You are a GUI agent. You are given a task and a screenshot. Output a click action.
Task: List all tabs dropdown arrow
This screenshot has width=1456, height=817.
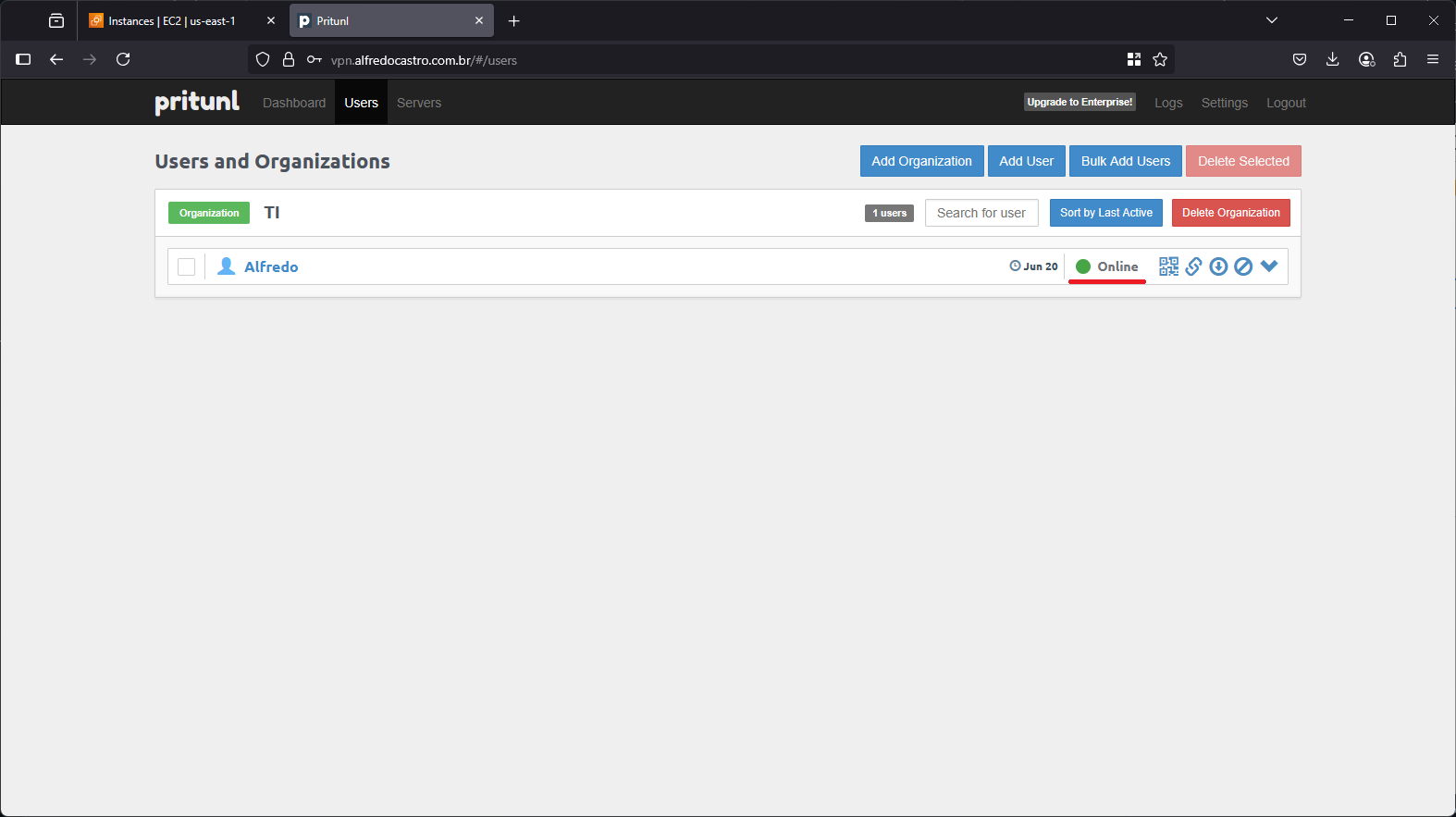[x=1272, y=20]
